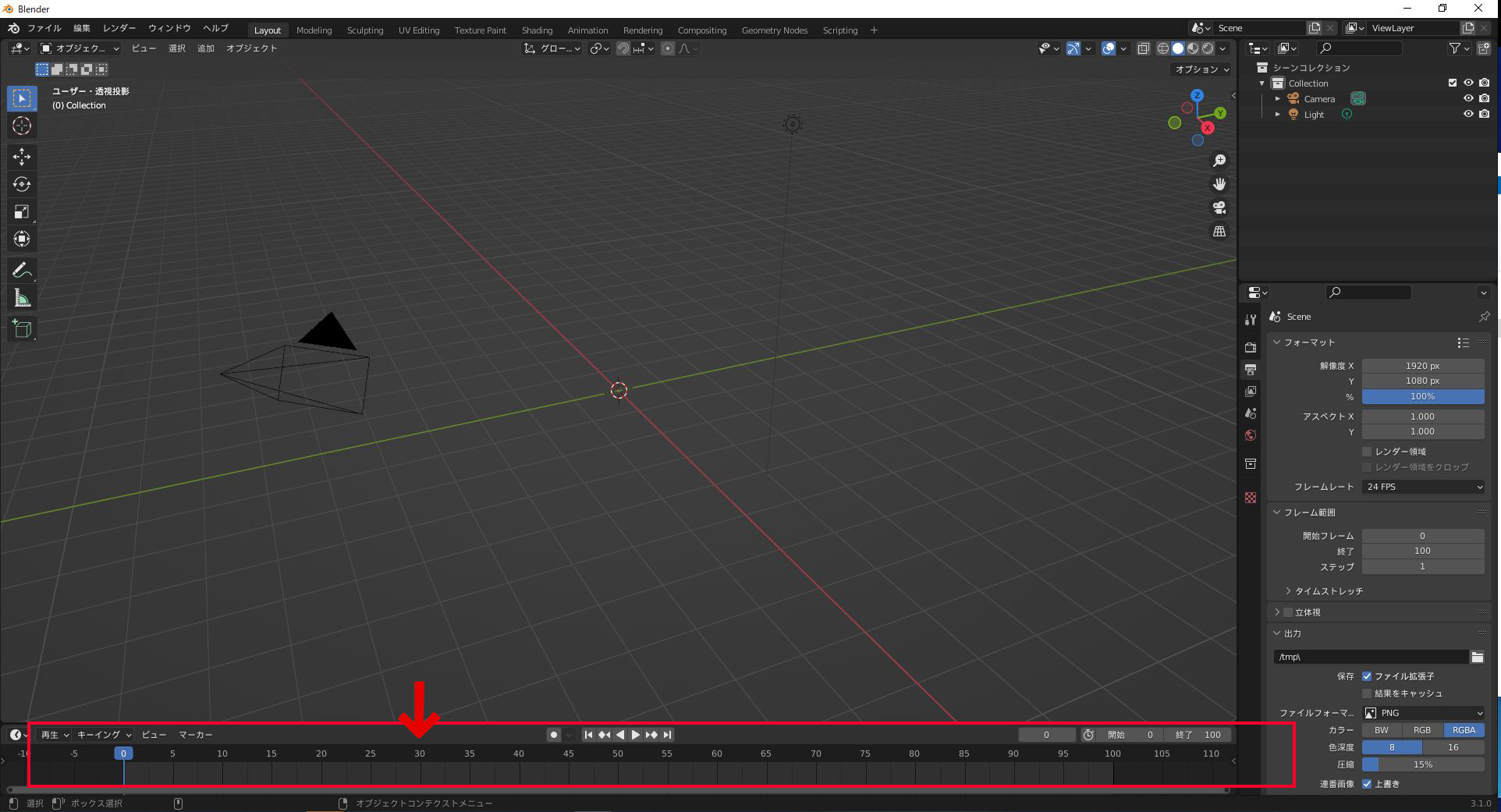Switch to the Animation workspace tab
Viewport: 1501px width, 812px height.
(x=587, y=30)
